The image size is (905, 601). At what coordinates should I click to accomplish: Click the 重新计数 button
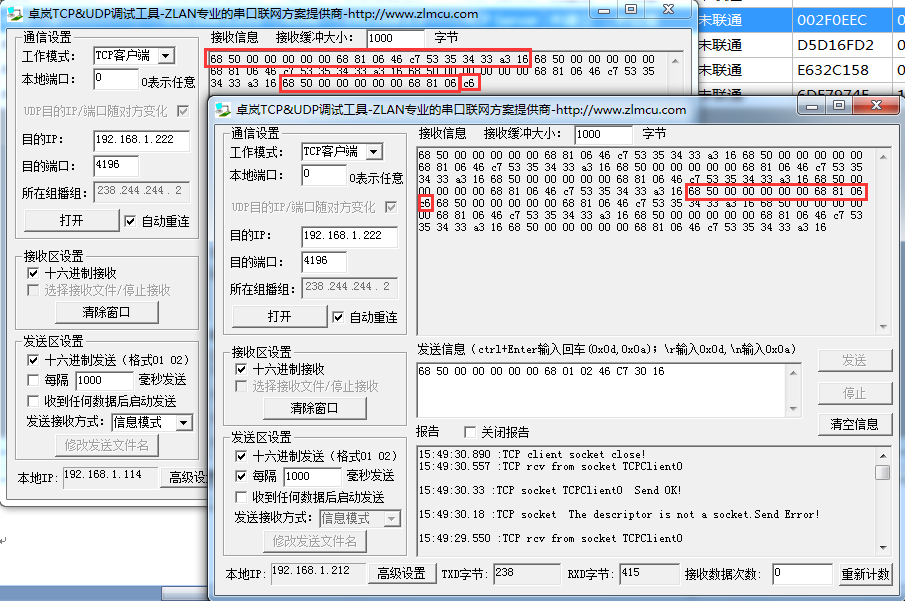click(x=865, y=574)
